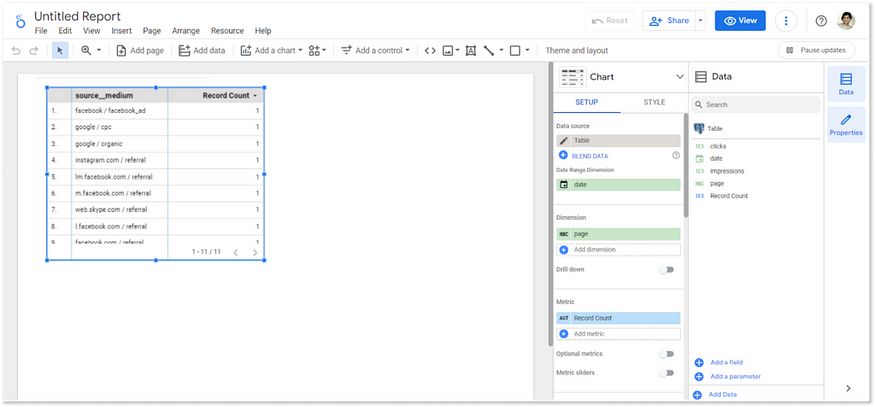Viewport: 875px width, 407px height.
Task: Open the Data side panel
Action: [x=846, y=84]
